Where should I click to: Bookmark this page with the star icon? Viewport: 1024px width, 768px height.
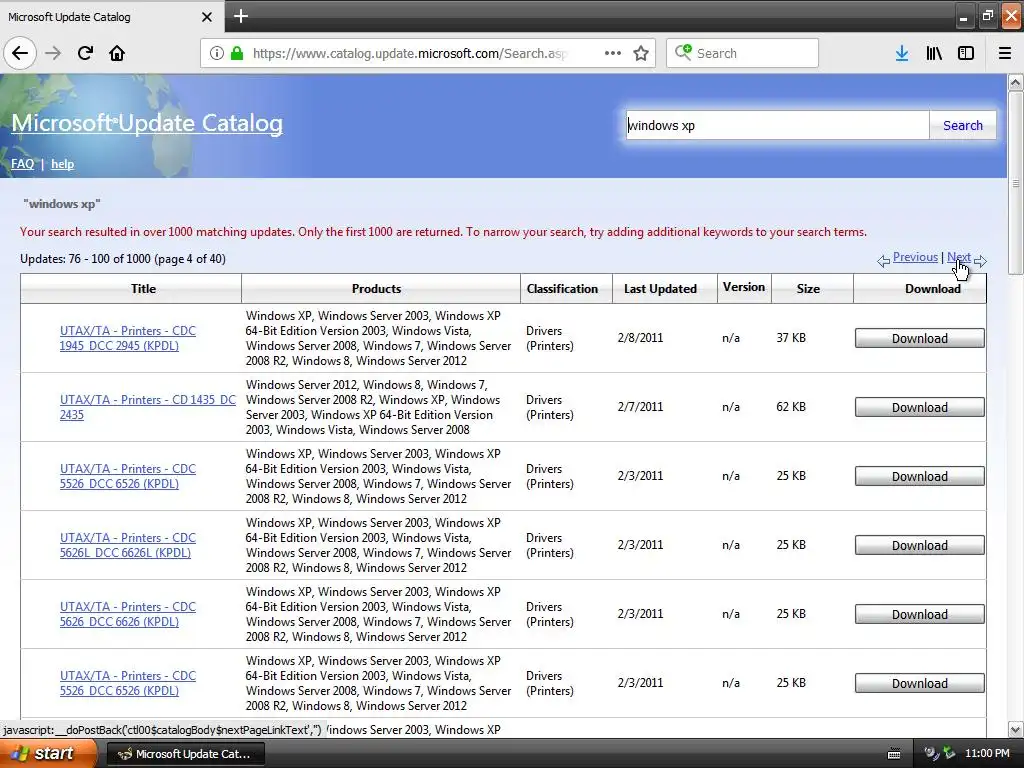(x=641, y=53)
